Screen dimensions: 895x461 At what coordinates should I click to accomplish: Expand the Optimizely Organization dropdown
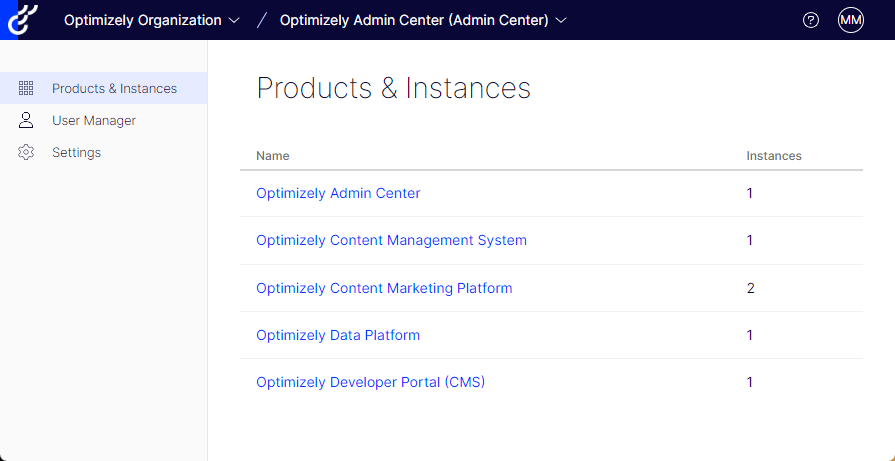(151, 20)
